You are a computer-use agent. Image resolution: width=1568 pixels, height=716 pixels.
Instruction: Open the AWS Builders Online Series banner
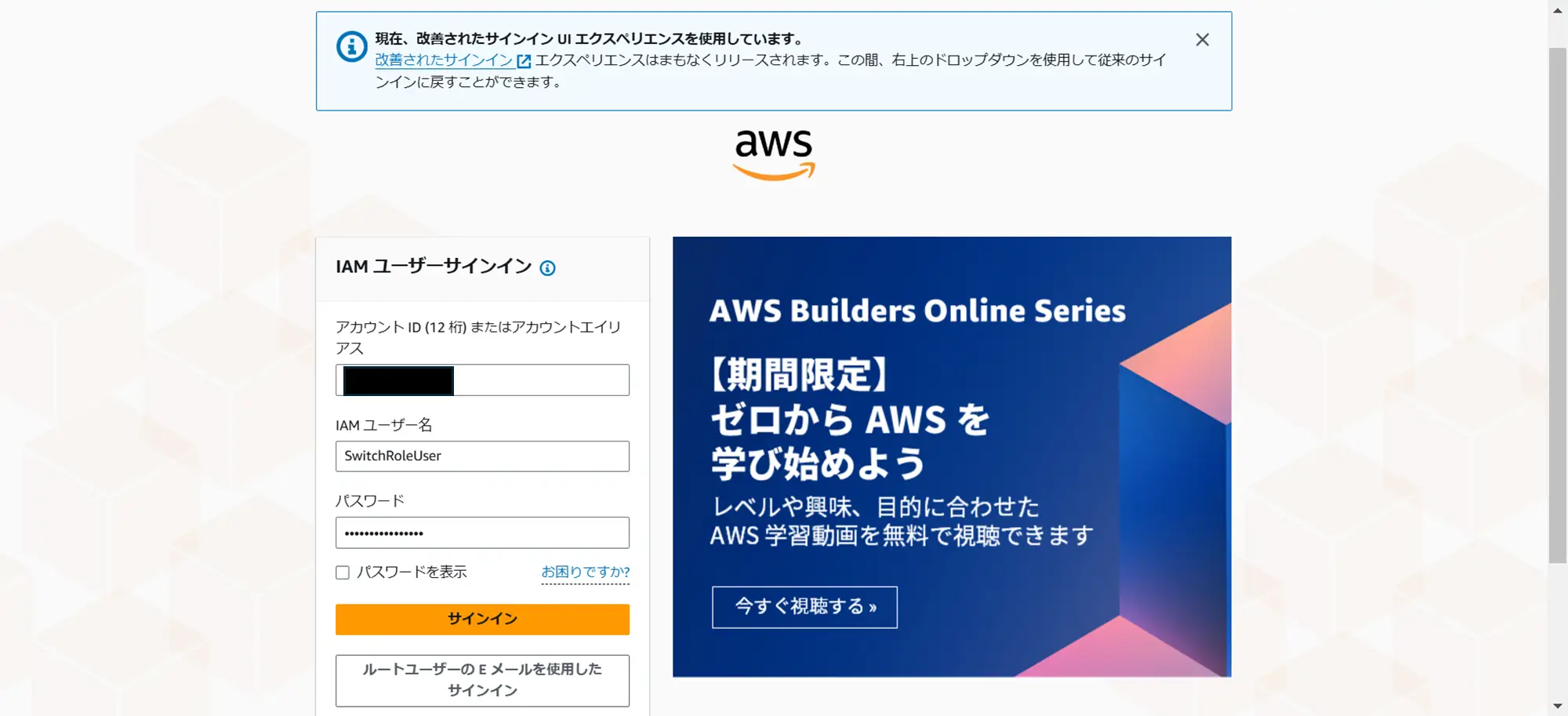point(952,456)
